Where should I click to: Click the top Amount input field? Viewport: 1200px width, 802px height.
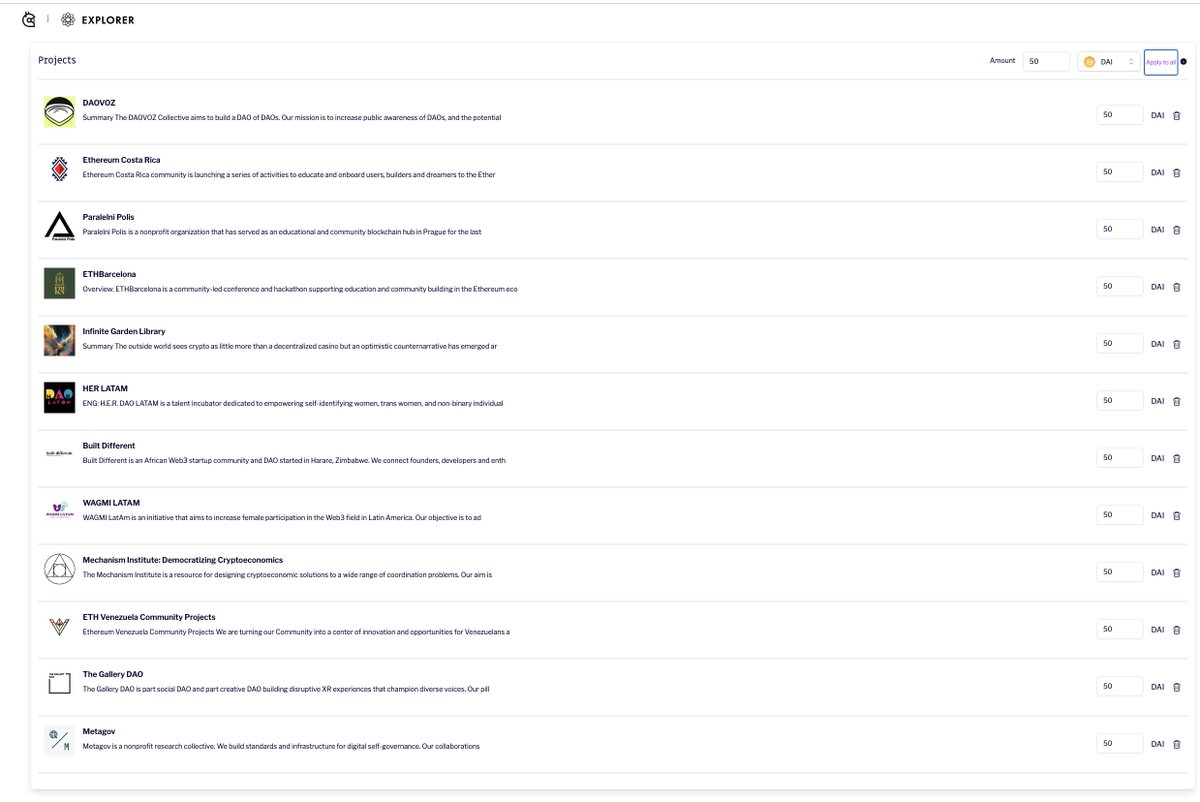click(x=1045, y=61)
